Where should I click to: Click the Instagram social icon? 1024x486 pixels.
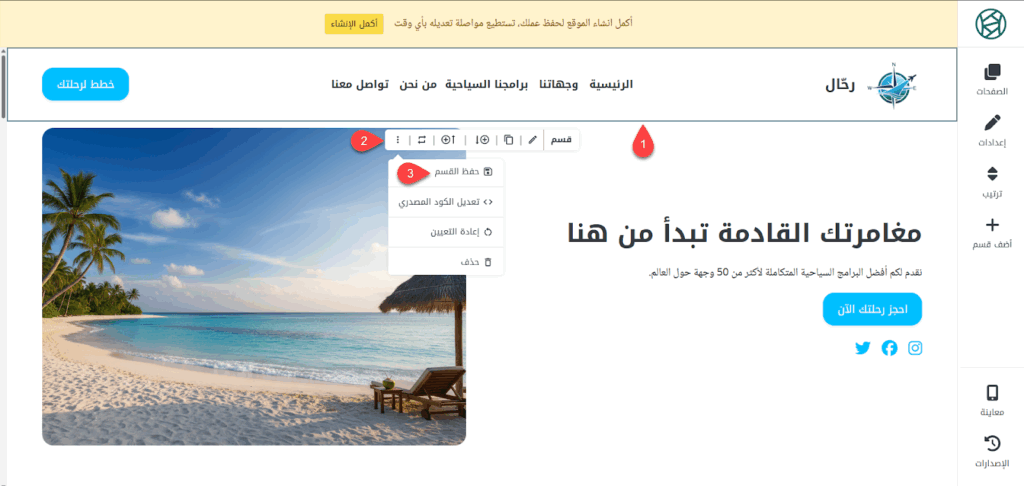[x=915, y=348]
